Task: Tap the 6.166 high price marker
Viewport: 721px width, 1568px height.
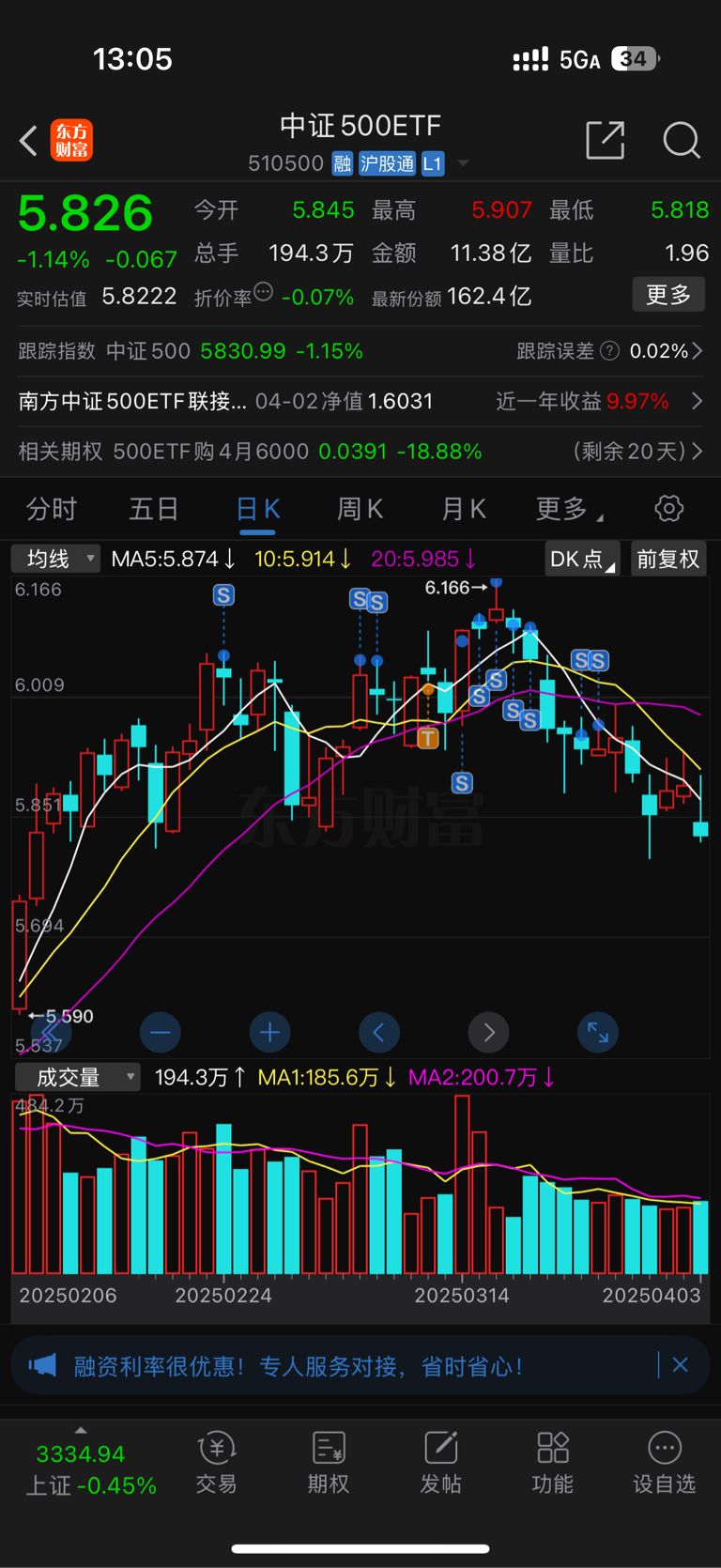Action: pyautogui.click(x=455, y=588)
